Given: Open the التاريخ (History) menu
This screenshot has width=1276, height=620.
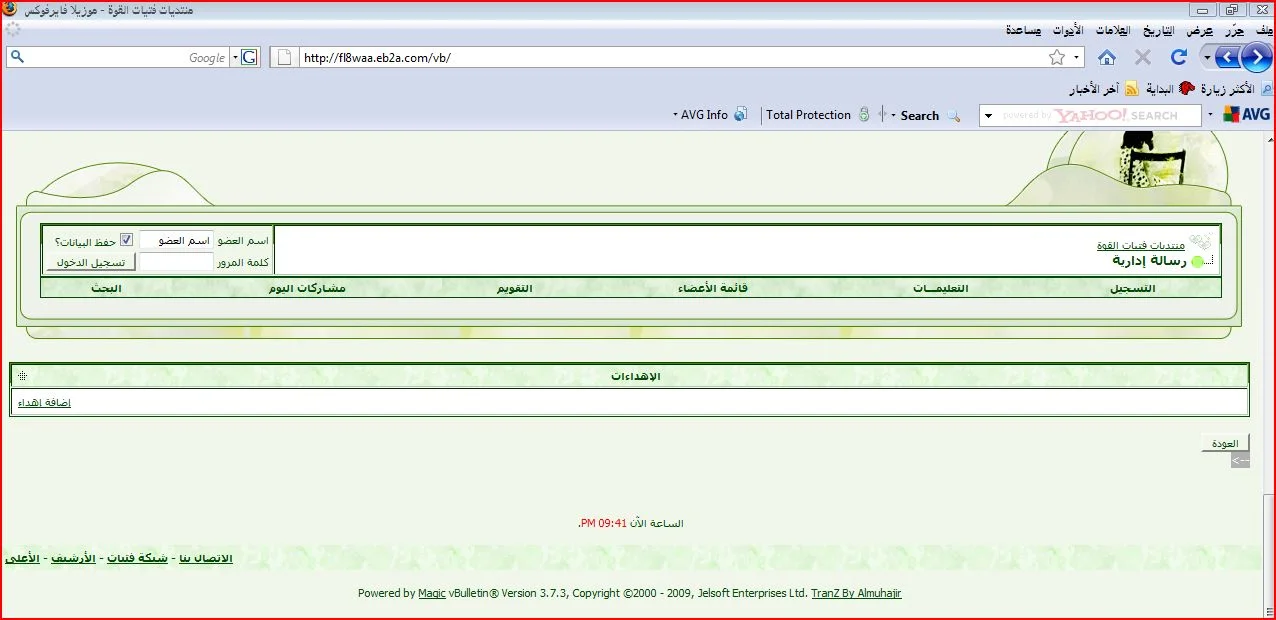Looking at the screenshot, I should tap(1159, 30).
